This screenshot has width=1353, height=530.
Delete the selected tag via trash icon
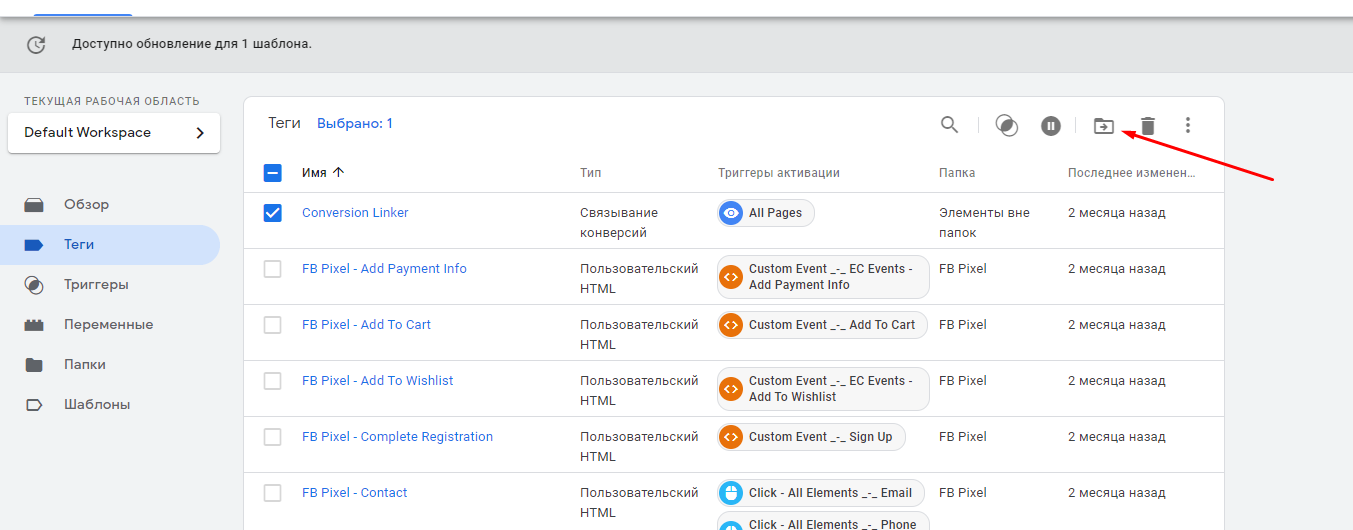(1148, 125)
